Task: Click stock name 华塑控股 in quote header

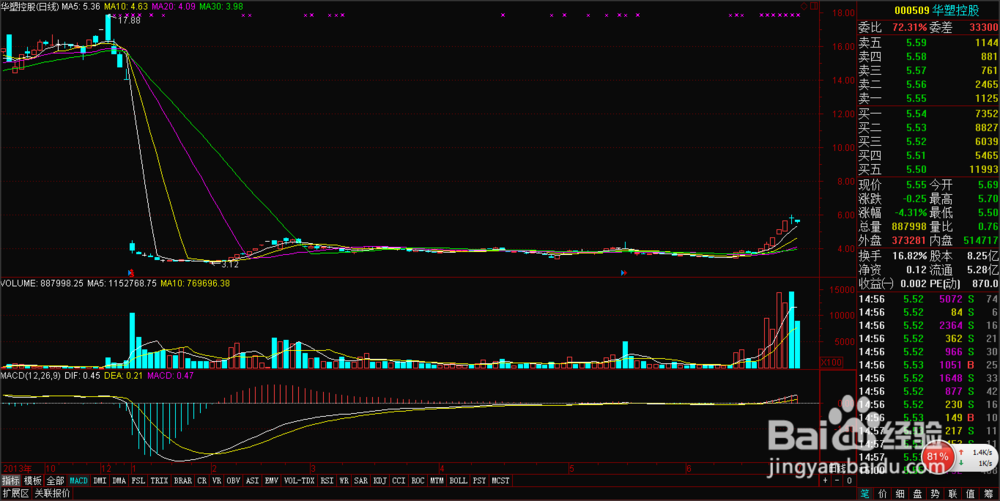Action: point(955,11)
